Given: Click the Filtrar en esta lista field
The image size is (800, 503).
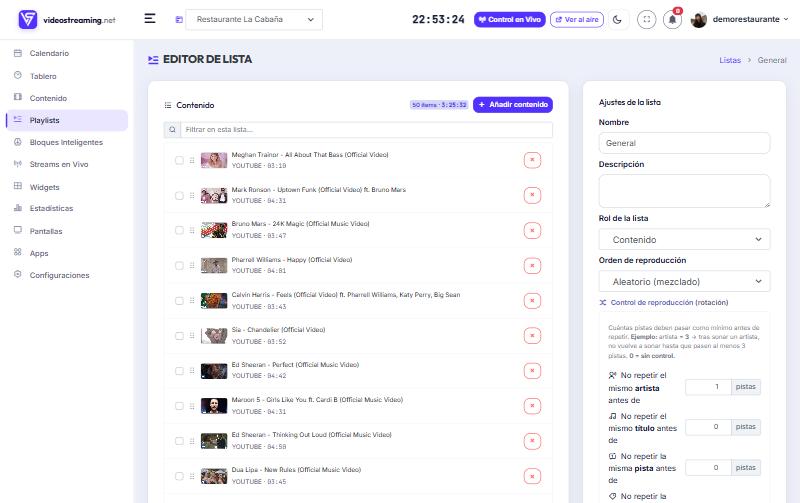Looking at the screenshot, I should pyautogui.click(x=366, y=130).
